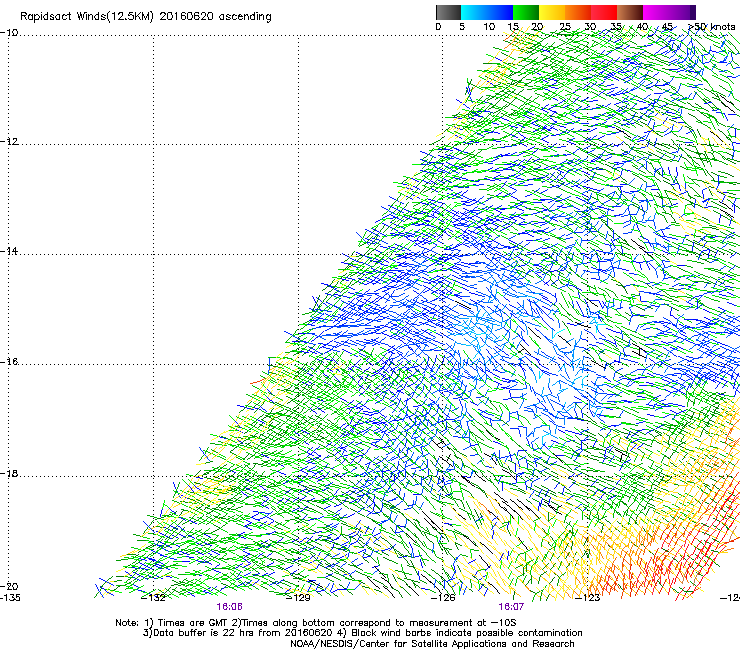Click the '-18' latitude axis label
Screen dimensions: 740x650
[x=9, y=473]
